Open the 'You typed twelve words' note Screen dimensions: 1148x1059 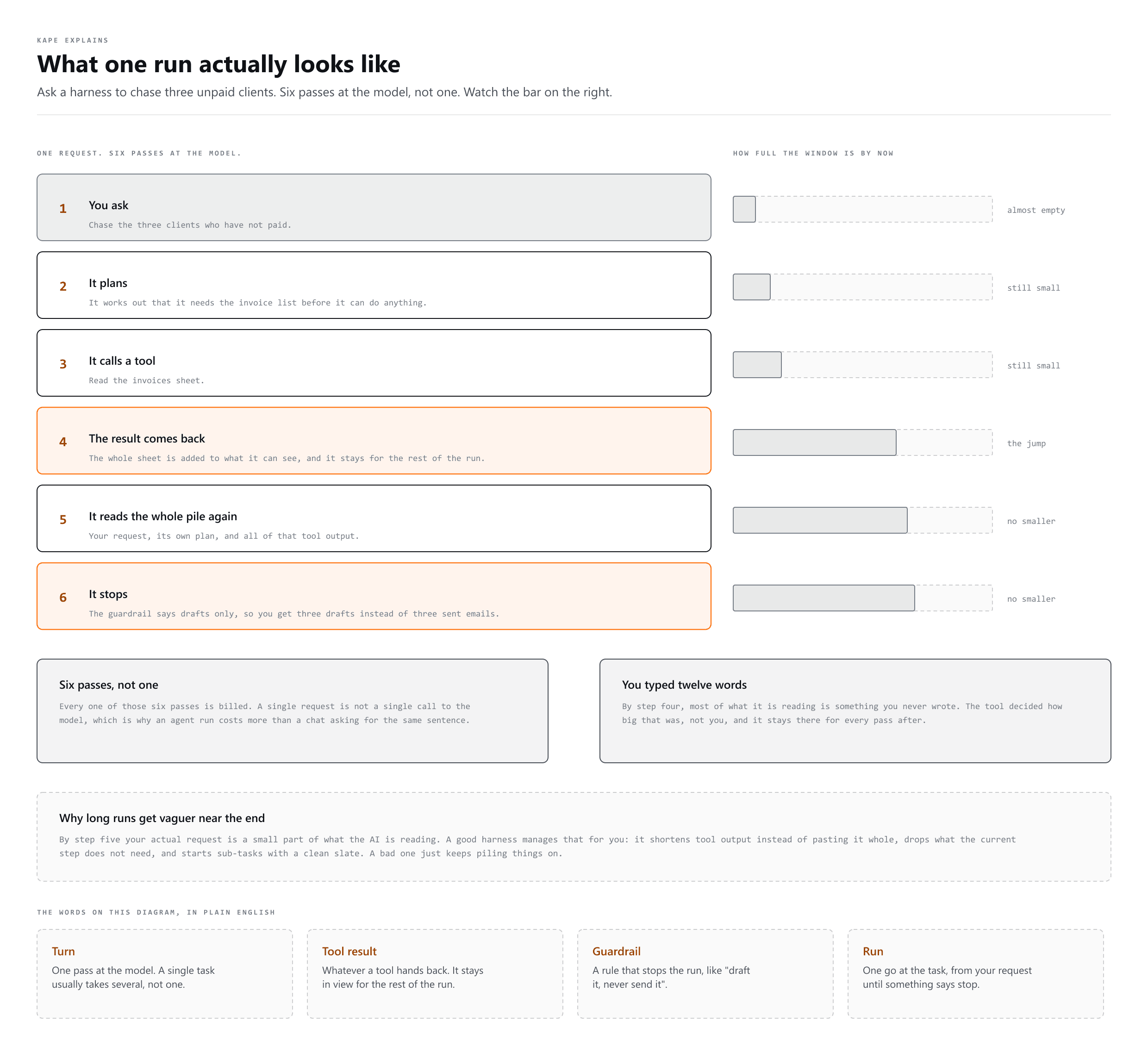click(x=855, y=711)
